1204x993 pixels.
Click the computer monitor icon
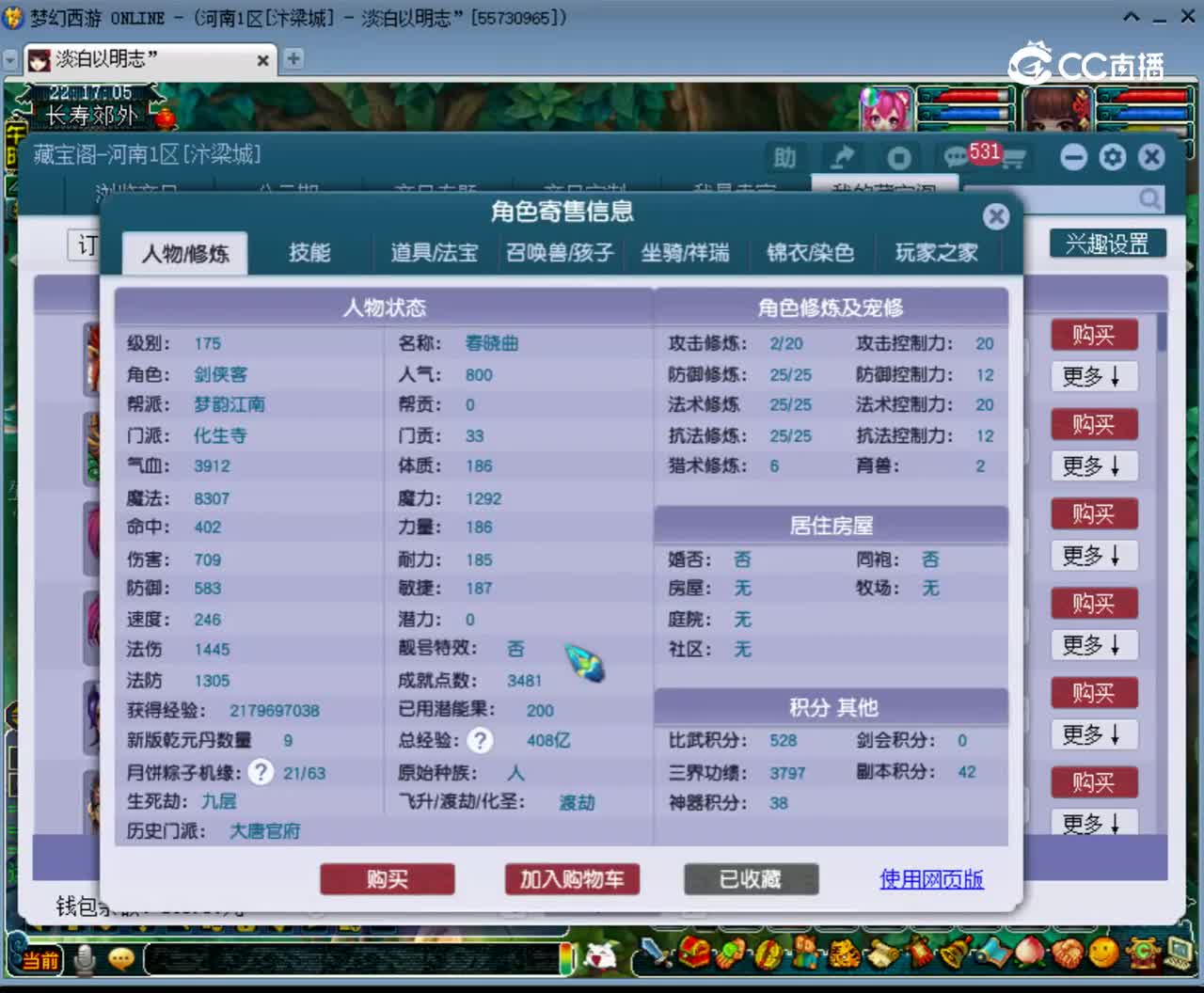(1179, 954)
